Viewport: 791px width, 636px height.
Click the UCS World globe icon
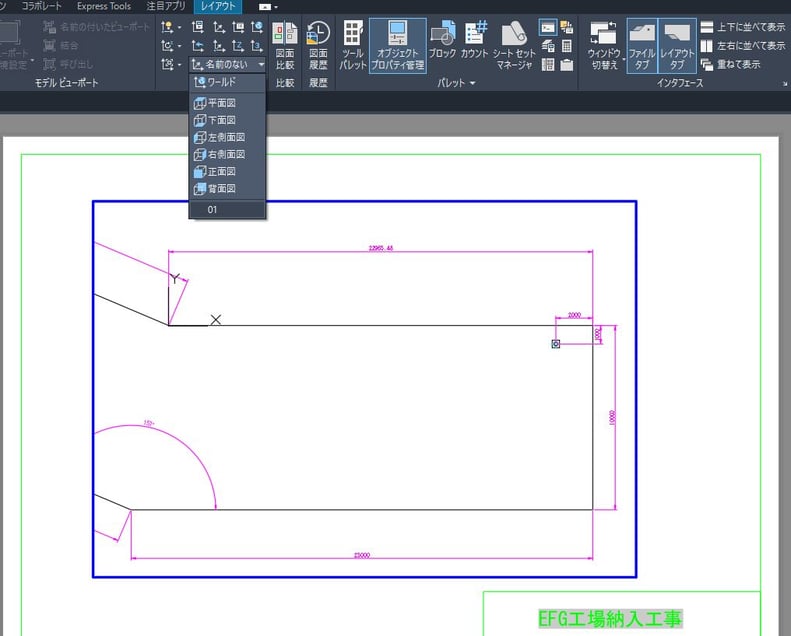257,27
